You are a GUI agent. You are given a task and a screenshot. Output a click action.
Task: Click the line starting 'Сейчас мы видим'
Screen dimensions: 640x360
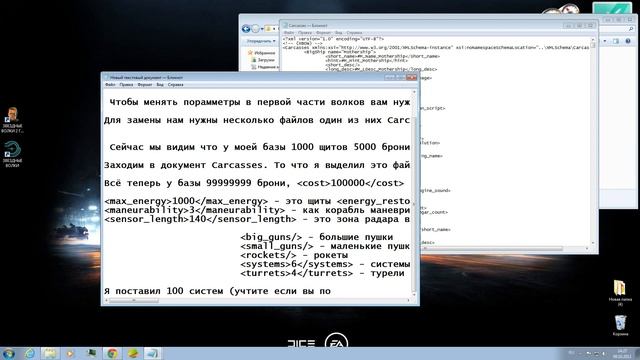260,147
